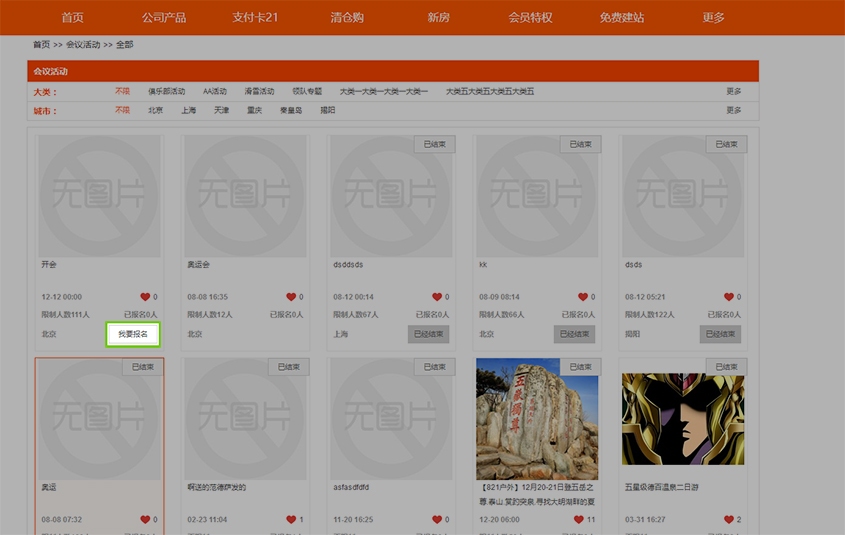Go to the 支付卡21 navigation item

(x=255, y=17)
